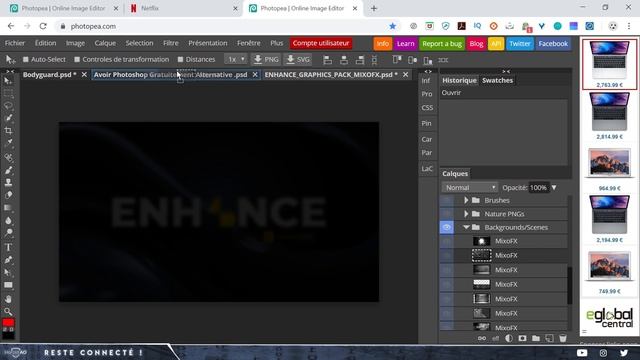
Task: Add a raster mask to layer
Action: click(x=522, y=338)
